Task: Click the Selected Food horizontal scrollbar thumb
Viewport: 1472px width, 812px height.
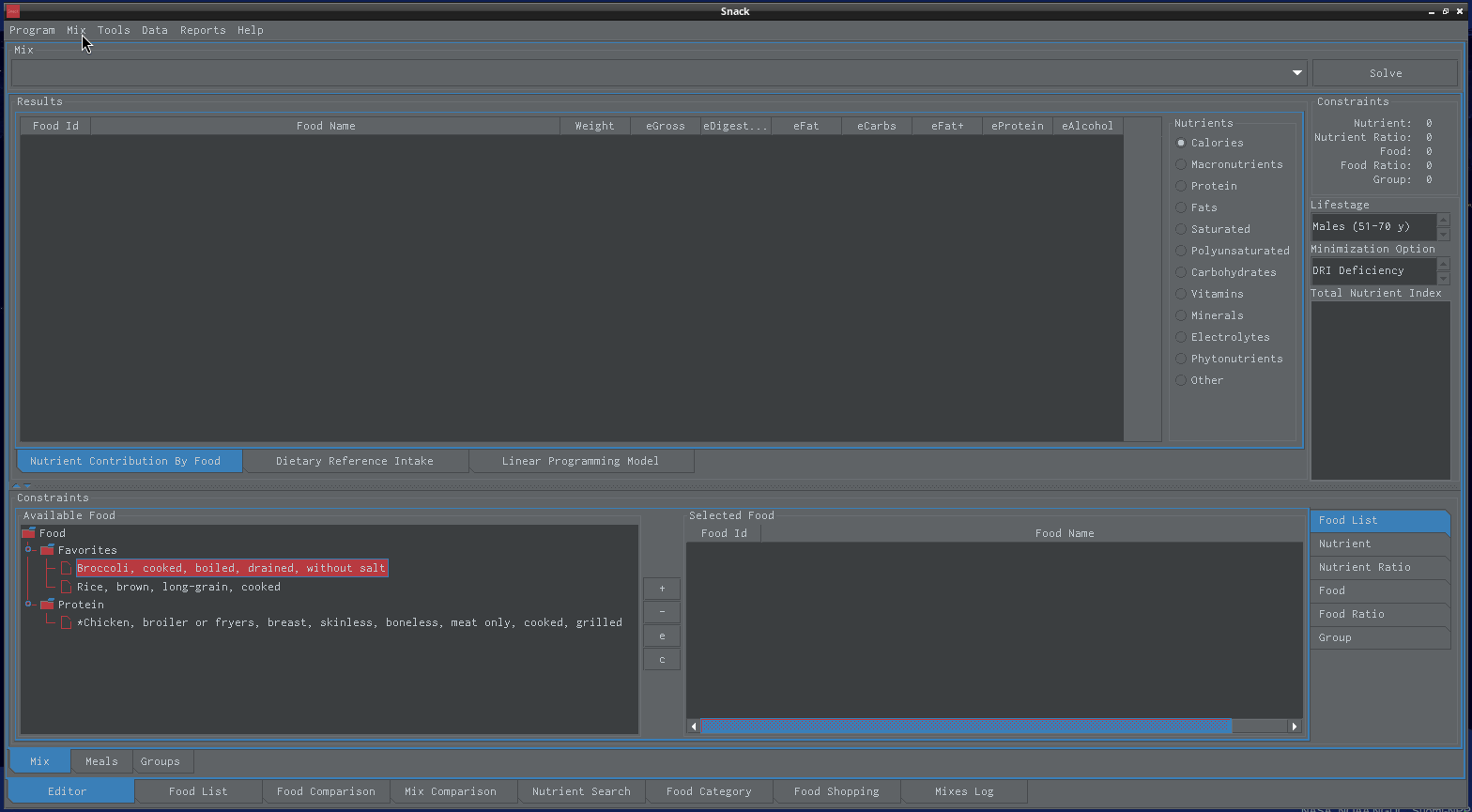Action: [965, 726]
